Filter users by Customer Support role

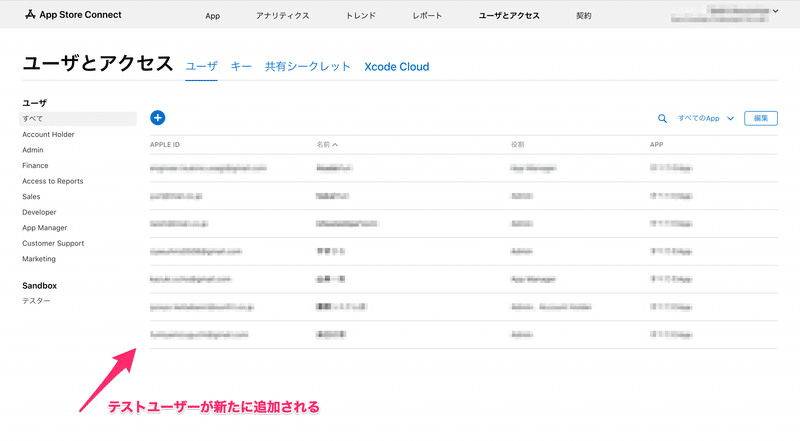(x=53, y=243)
